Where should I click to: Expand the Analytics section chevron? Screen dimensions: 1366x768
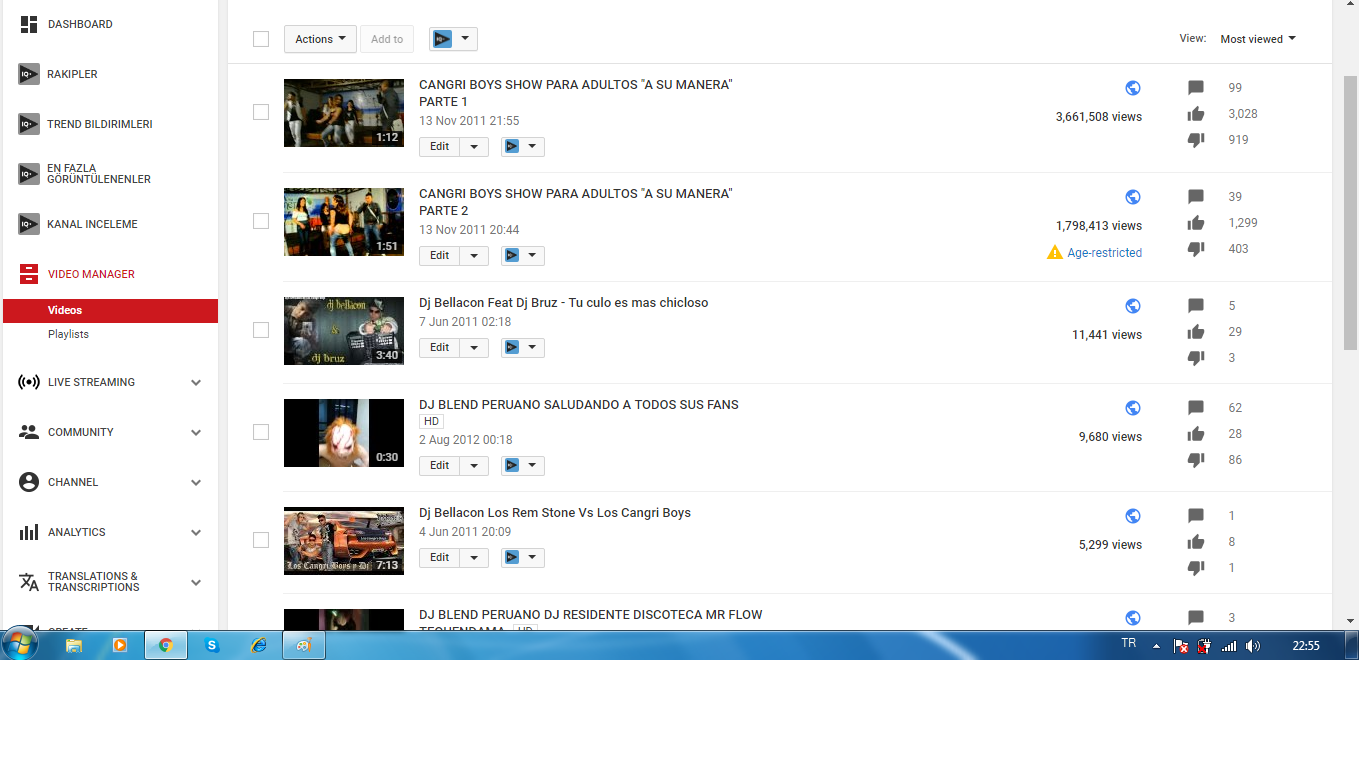196,533
